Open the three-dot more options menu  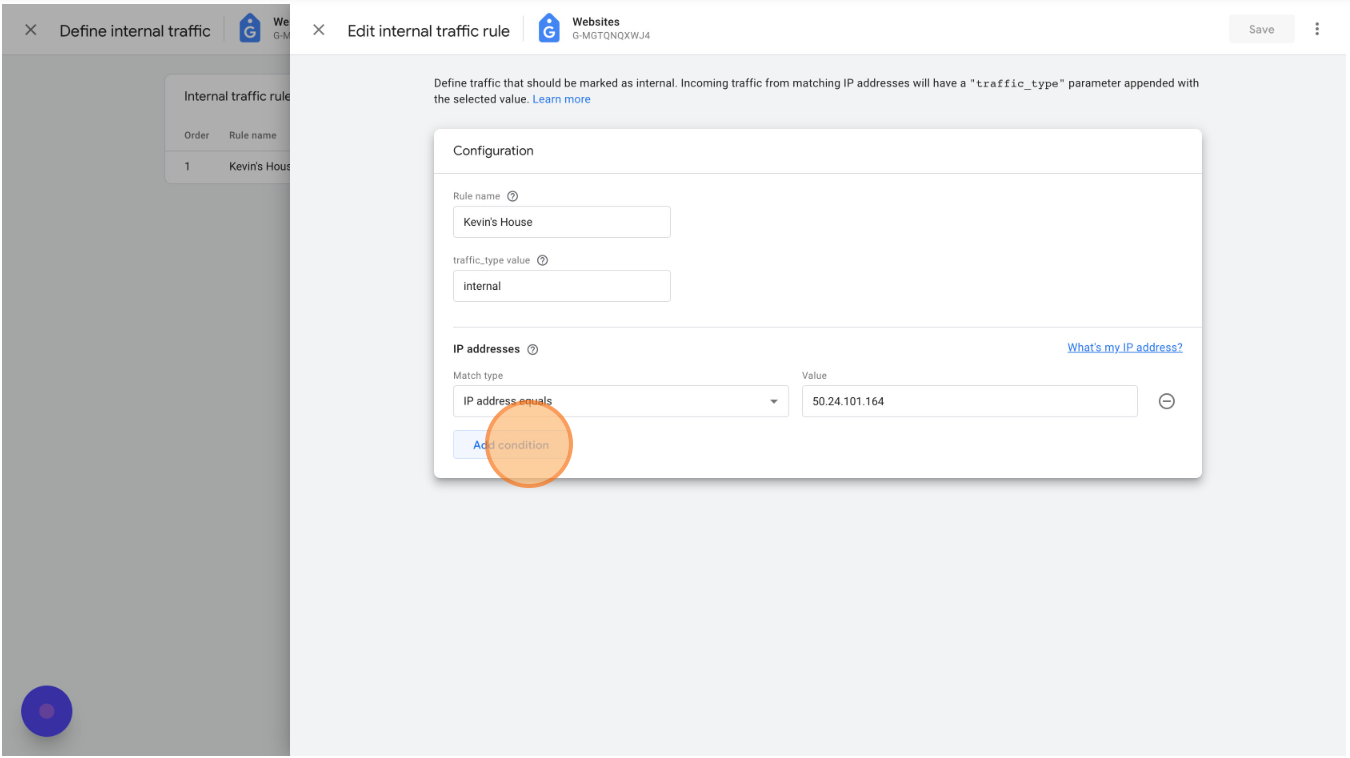(x=1317, y=29)
